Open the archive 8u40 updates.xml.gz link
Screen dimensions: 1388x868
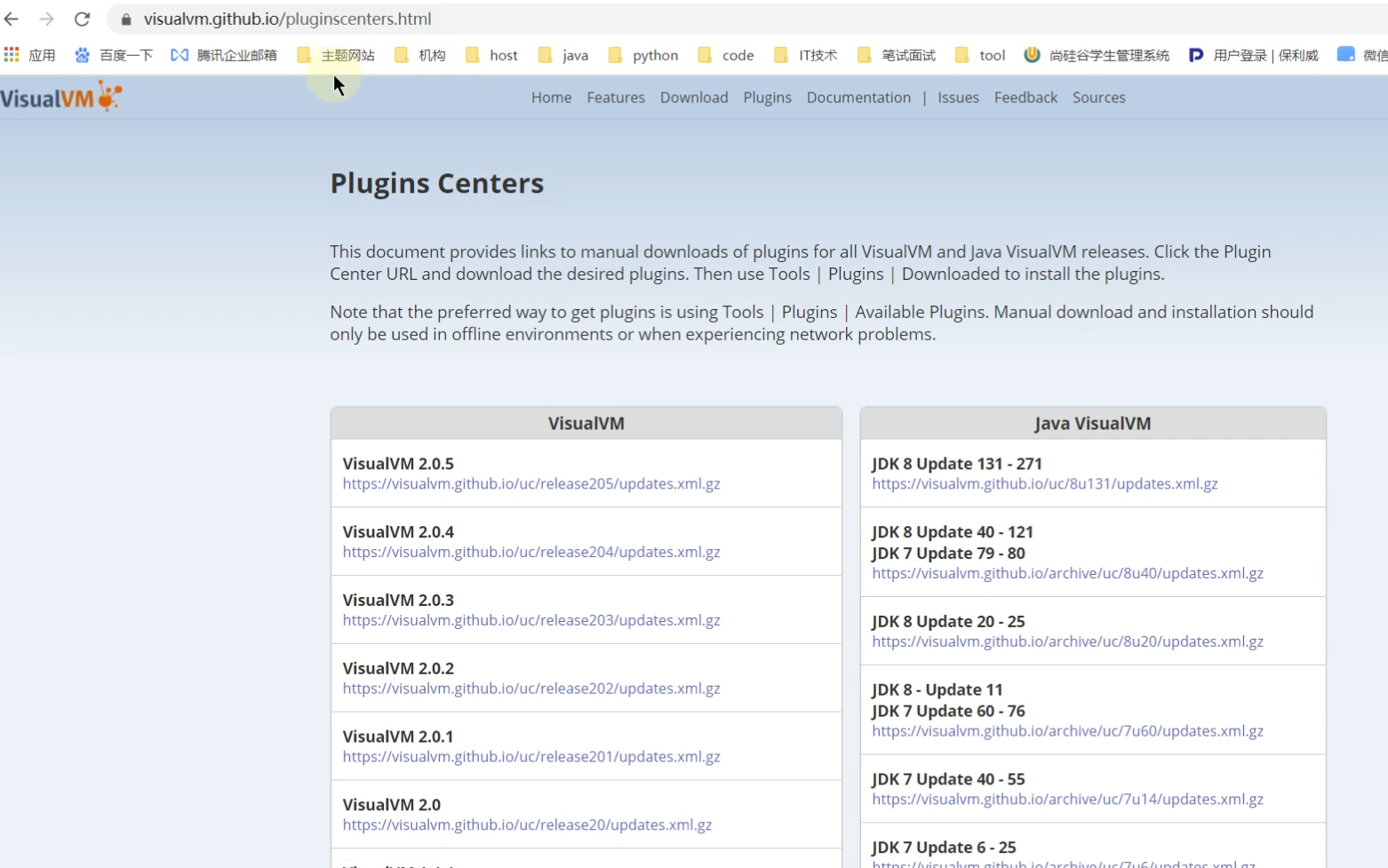1068,574
